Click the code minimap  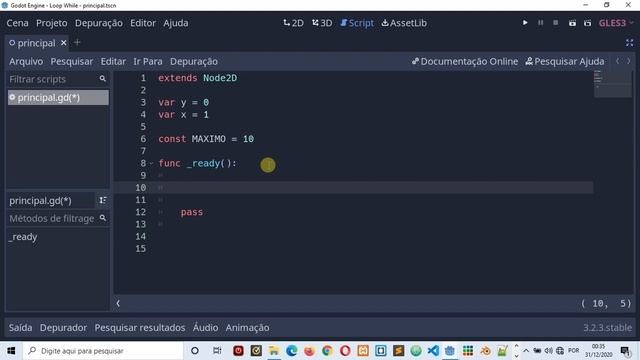click(x=613, y=84)
